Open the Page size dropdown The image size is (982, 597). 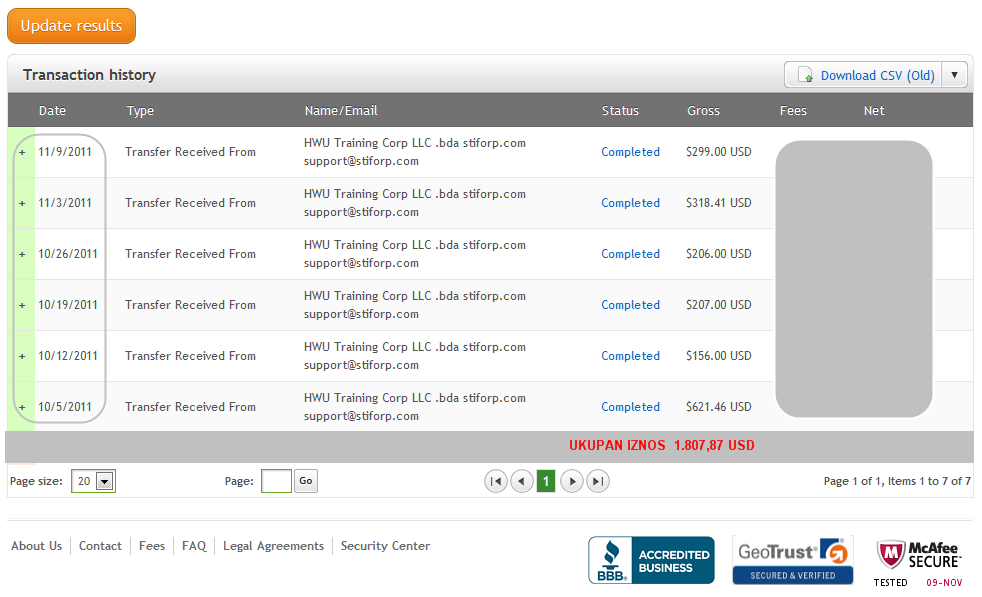(x=105, y=482)
